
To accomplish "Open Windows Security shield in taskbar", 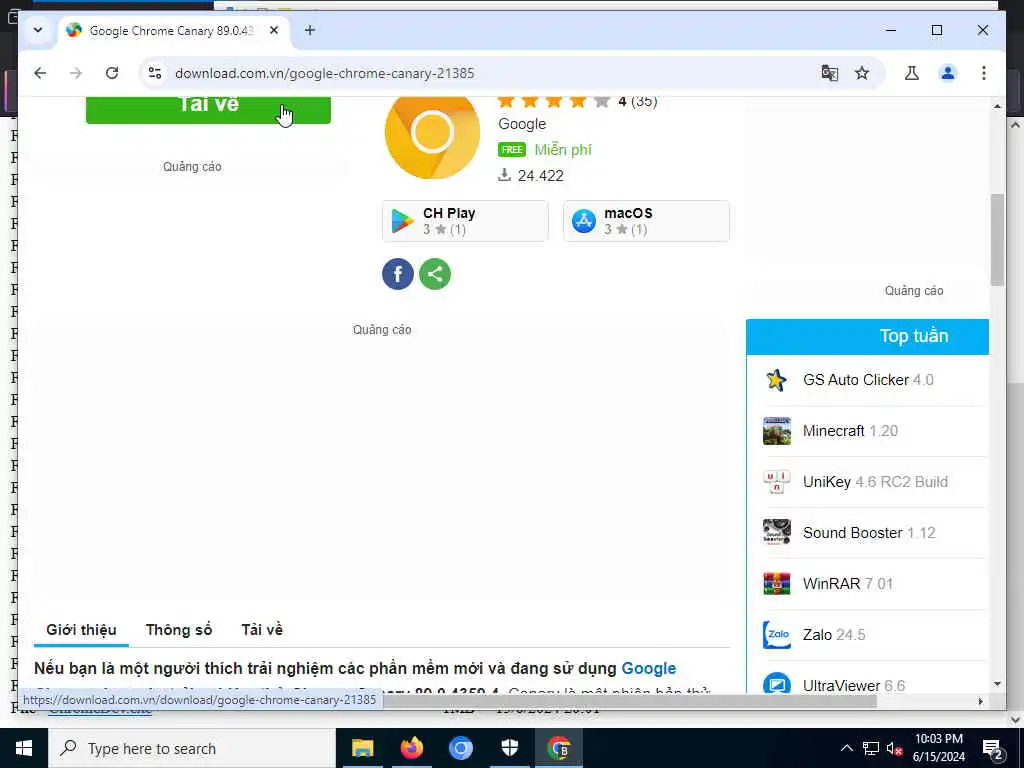I will (x=509, y=748).
